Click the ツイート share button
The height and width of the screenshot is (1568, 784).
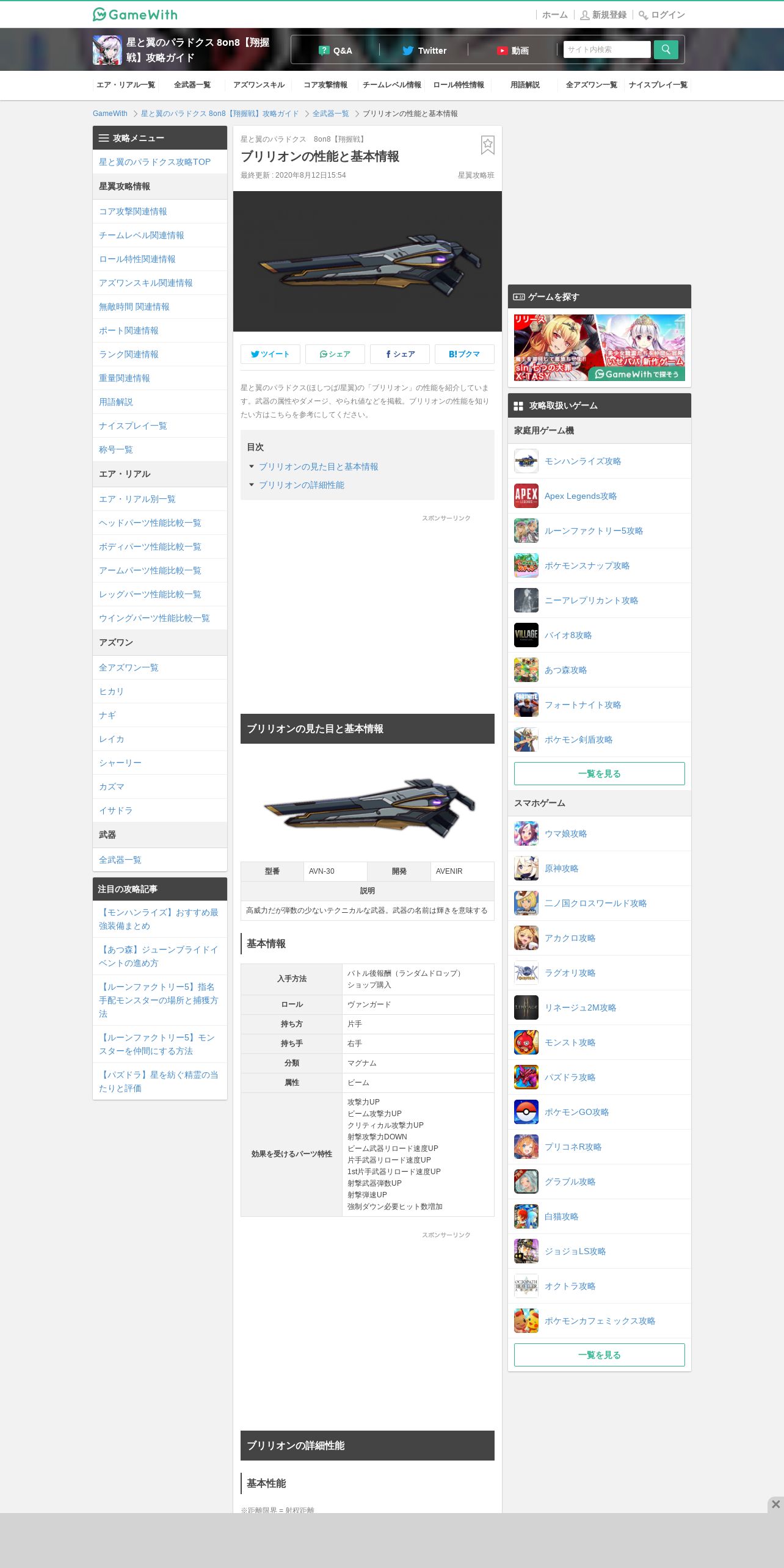click(x=270, y=354)
